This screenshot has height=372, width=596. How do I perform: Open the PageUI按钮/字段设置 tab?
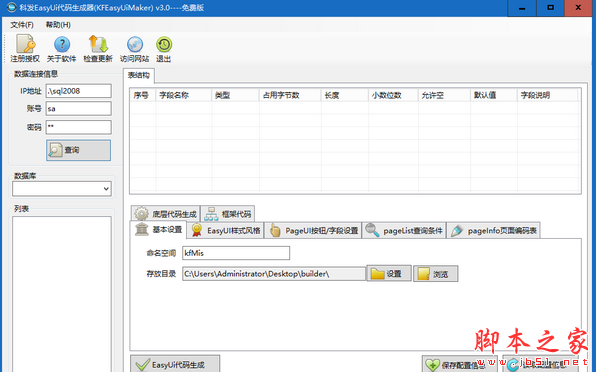[x=313, y=230]
